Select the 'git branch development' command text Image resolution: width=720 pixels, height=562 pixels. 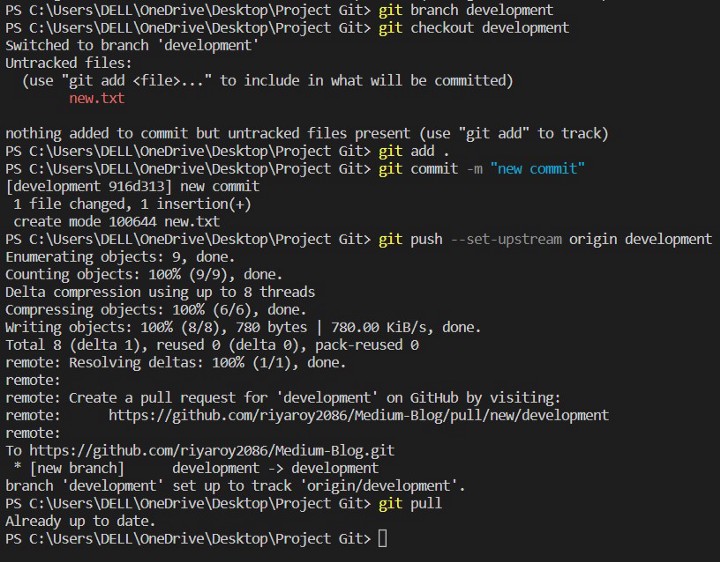point(466,10)
